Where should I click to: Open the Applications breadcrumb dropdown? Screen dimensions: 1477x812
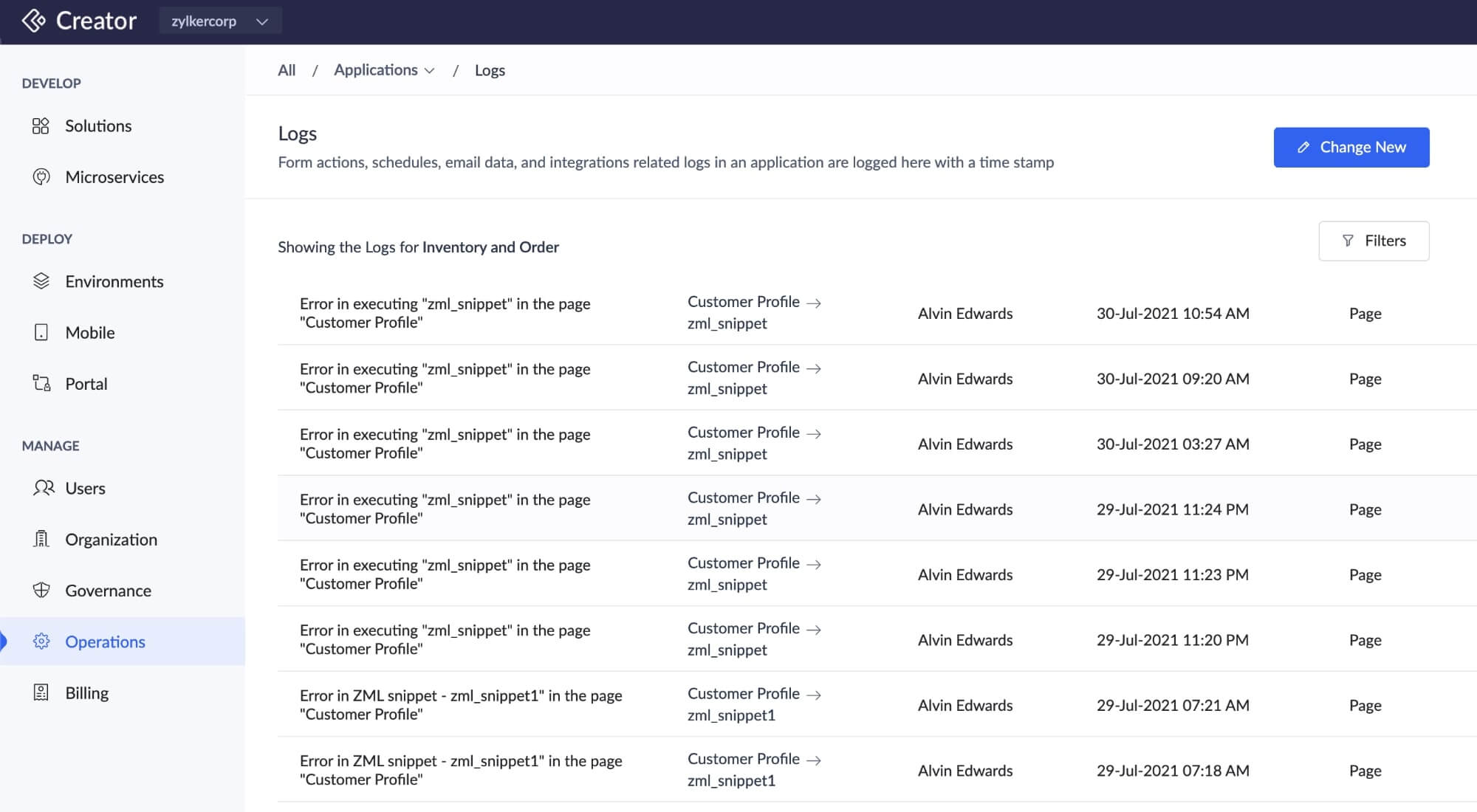[384, 70]
